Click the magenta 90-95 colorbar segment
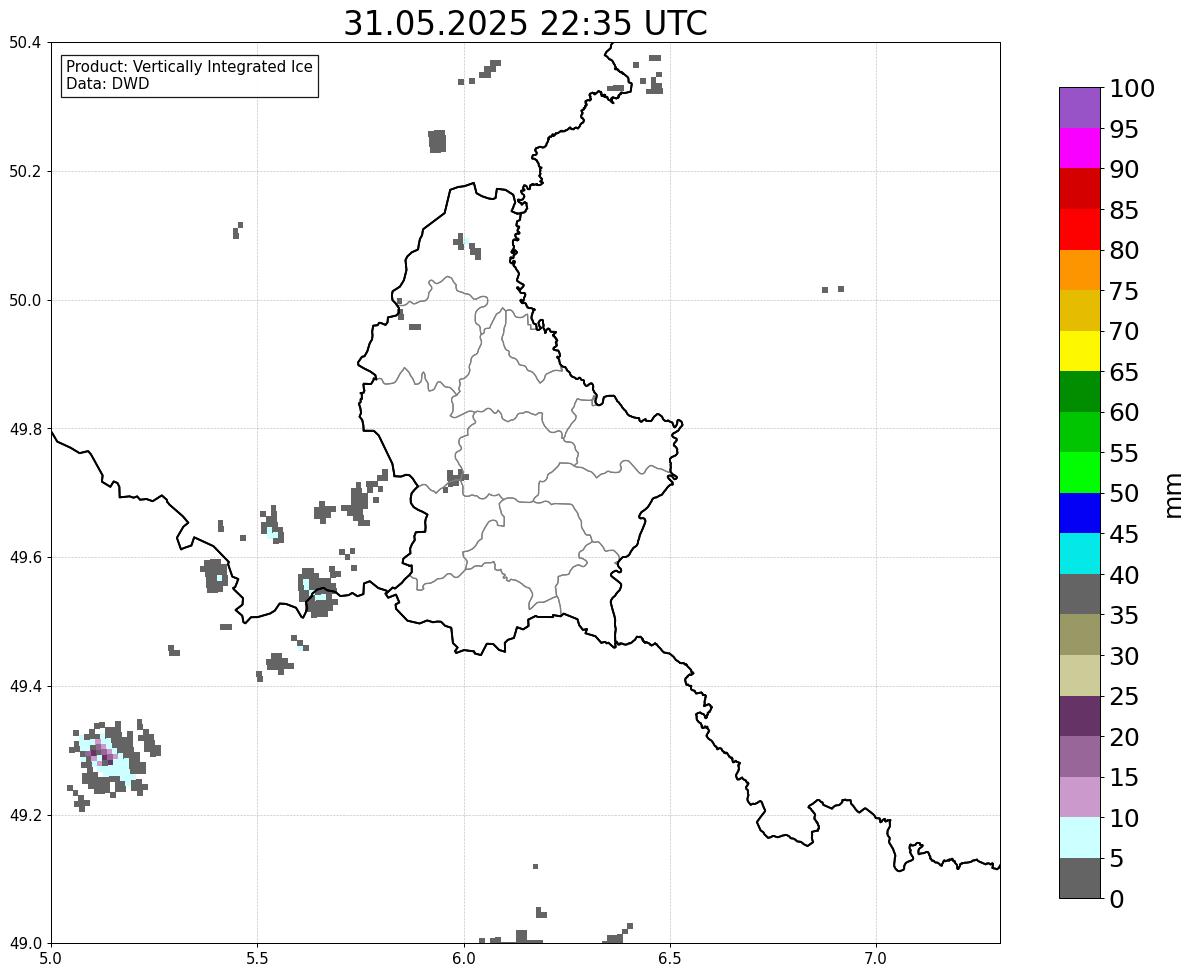Screen dimensions: 1193x976 point(1080,148)
